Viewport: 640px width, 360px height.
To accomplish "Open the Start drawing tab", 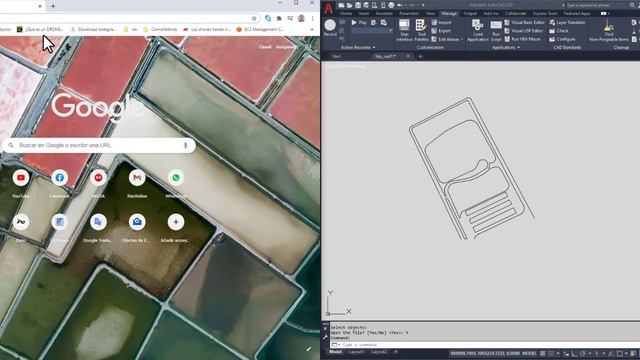I will (x=336, y=56).
